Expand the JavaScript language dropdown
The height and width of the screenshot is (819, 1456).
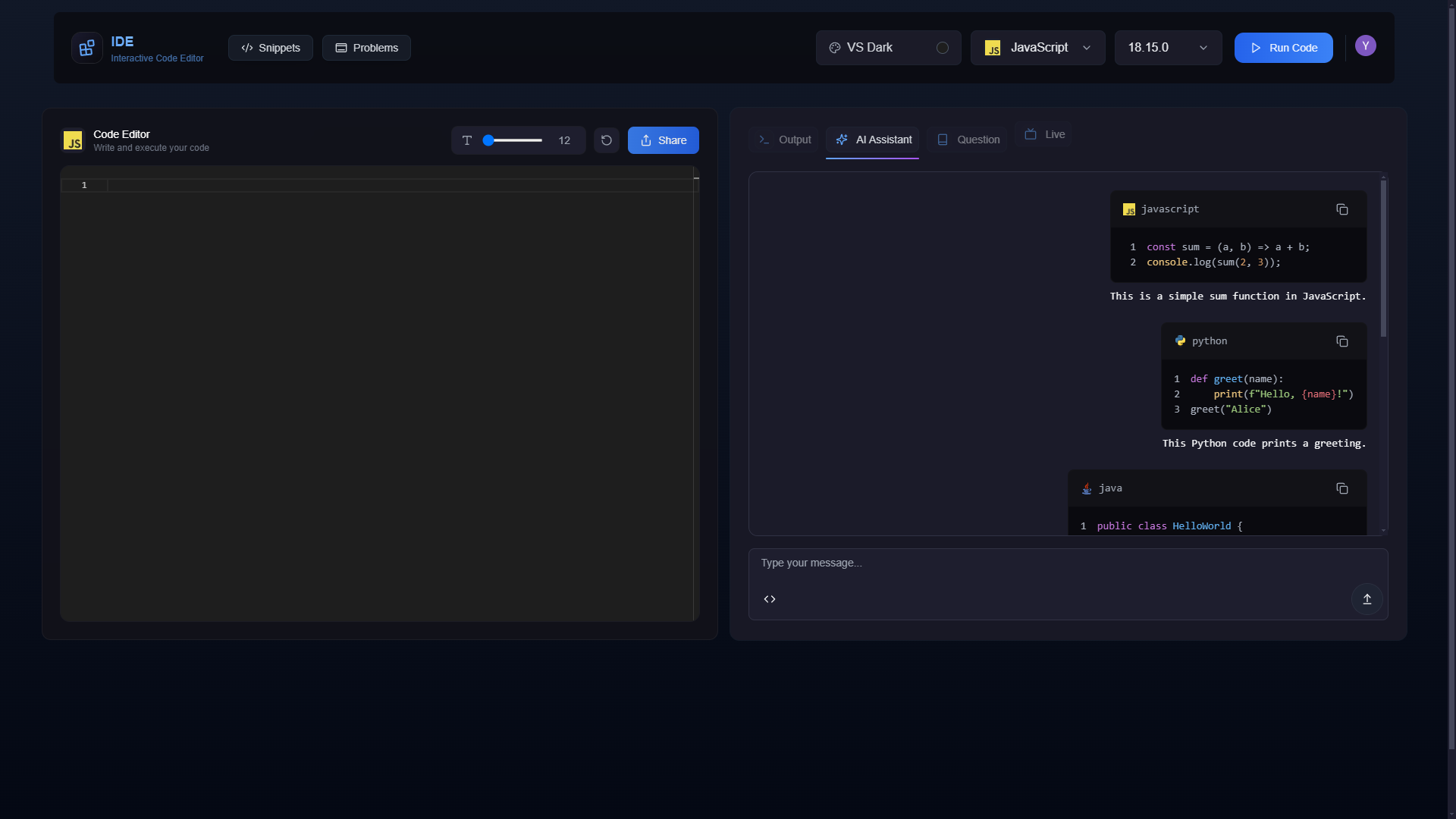(1037, 48)
